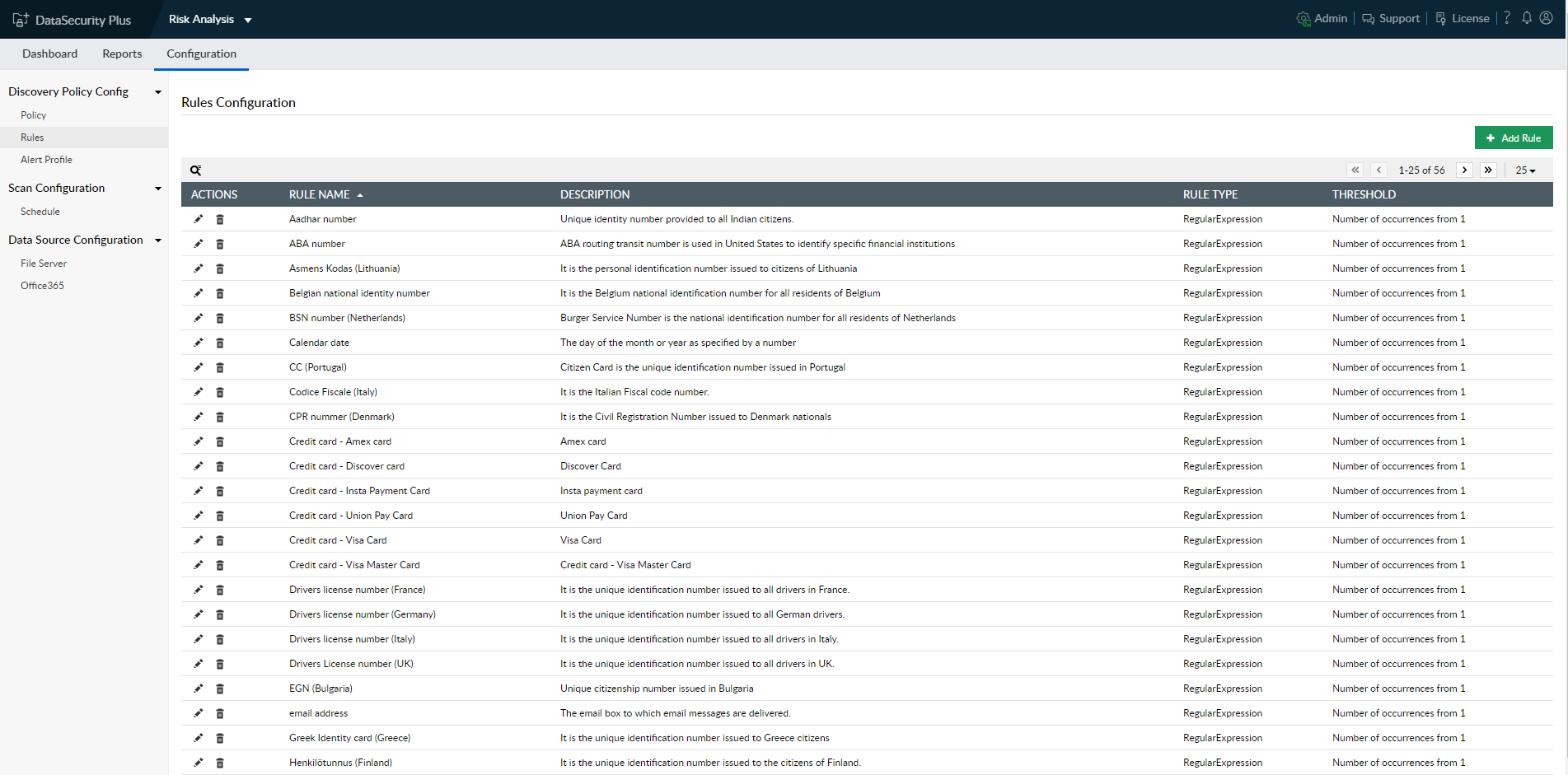Click the edit pencil for Aadhar number rule
The image size is (1568, 775).
coord(198,219)
